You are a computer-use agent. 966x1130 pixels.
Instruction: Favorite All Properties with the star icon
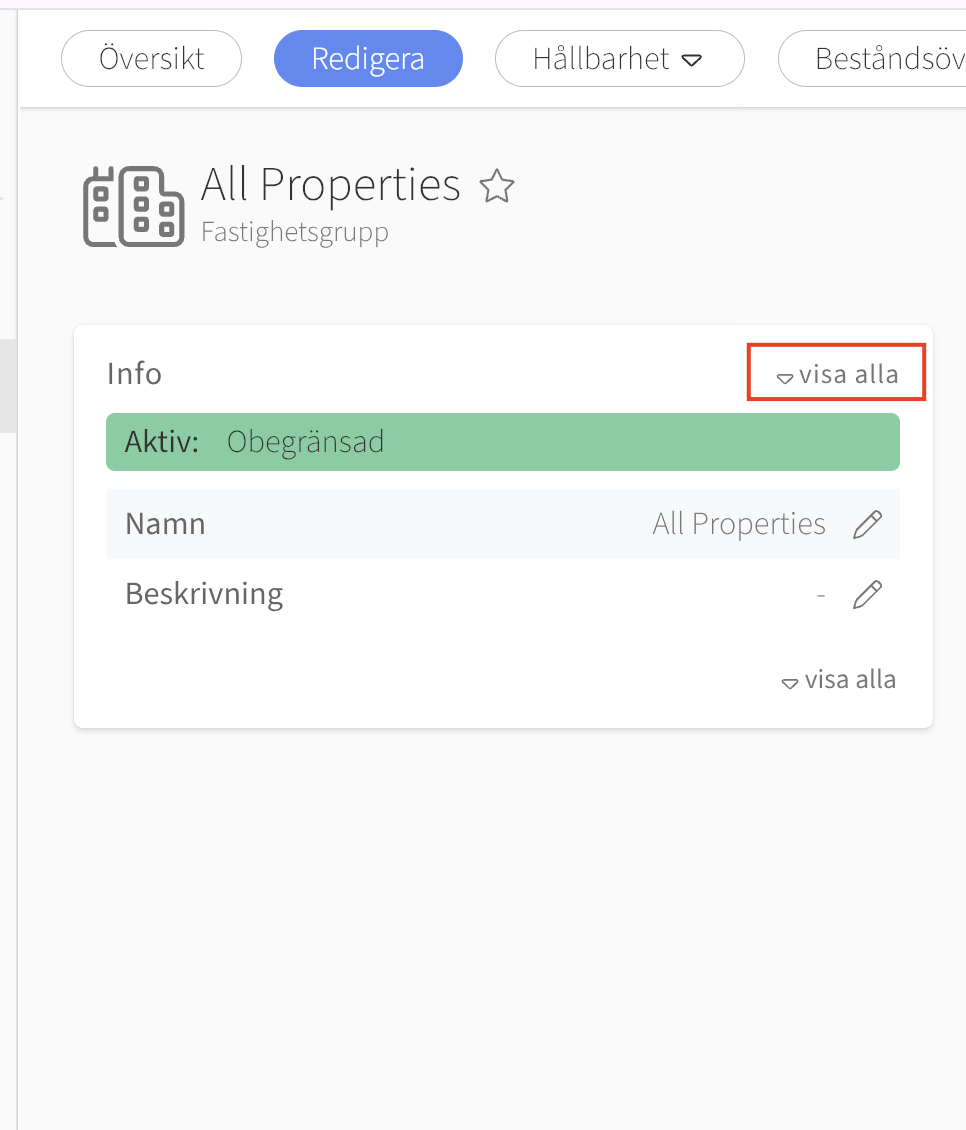coord(497,186)
